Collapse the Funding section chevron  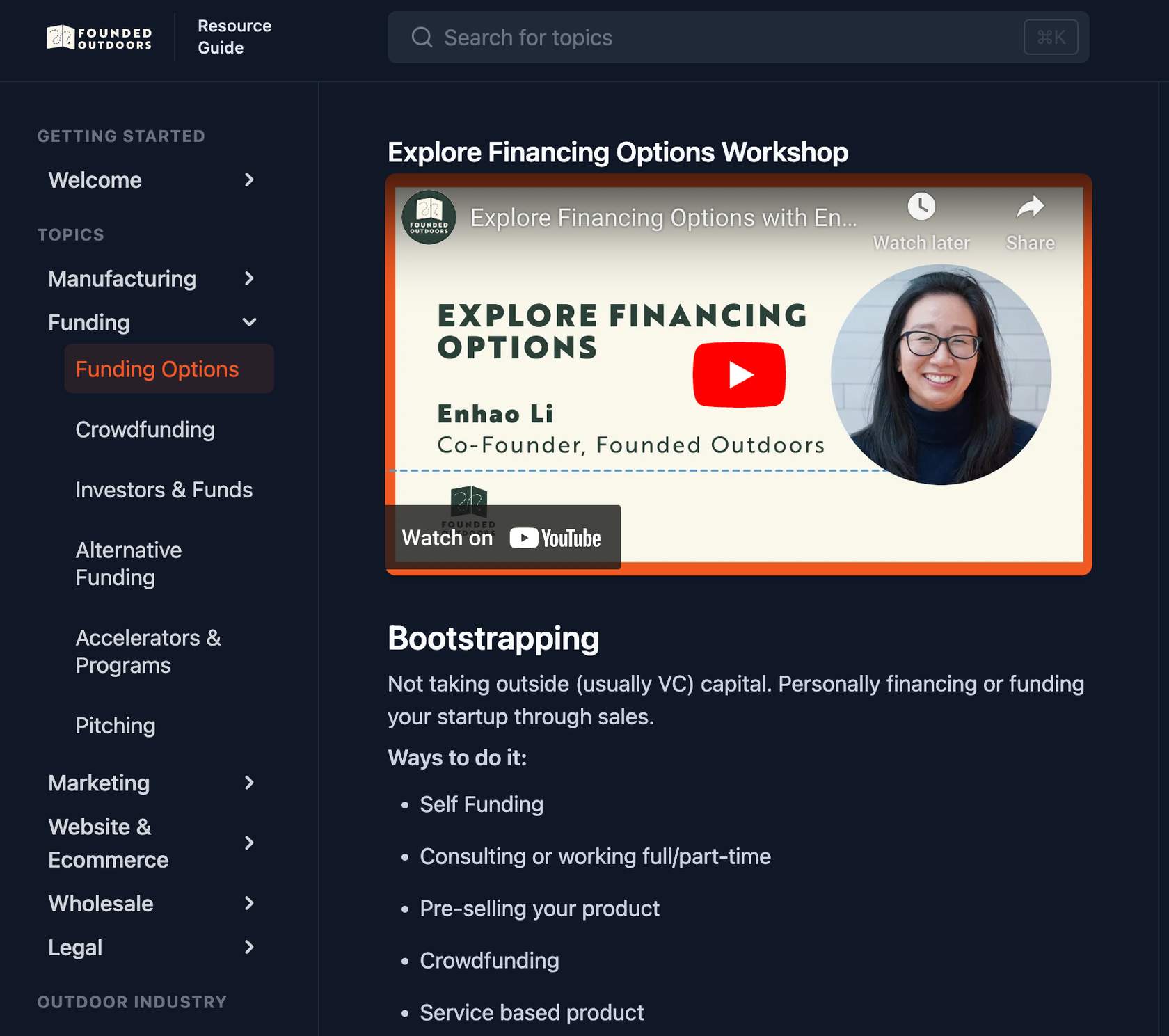249,322
